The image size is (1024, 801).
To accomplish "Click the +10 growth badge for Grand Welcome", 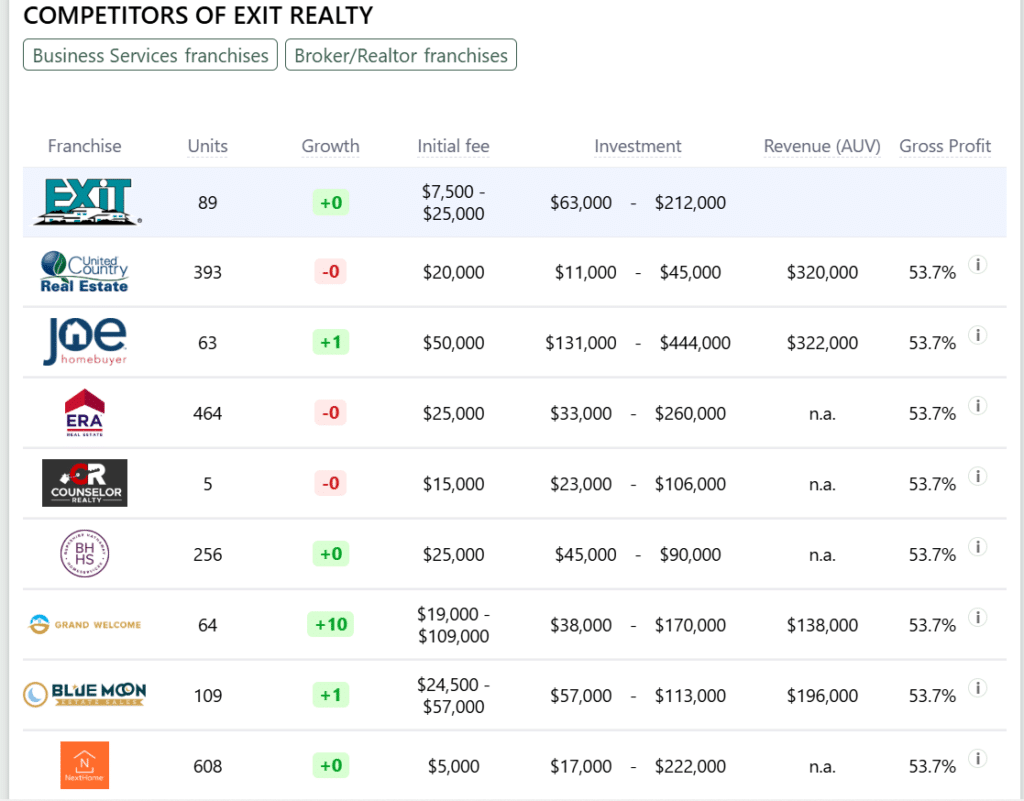I will pyautogui.click(x=330, y=625).
